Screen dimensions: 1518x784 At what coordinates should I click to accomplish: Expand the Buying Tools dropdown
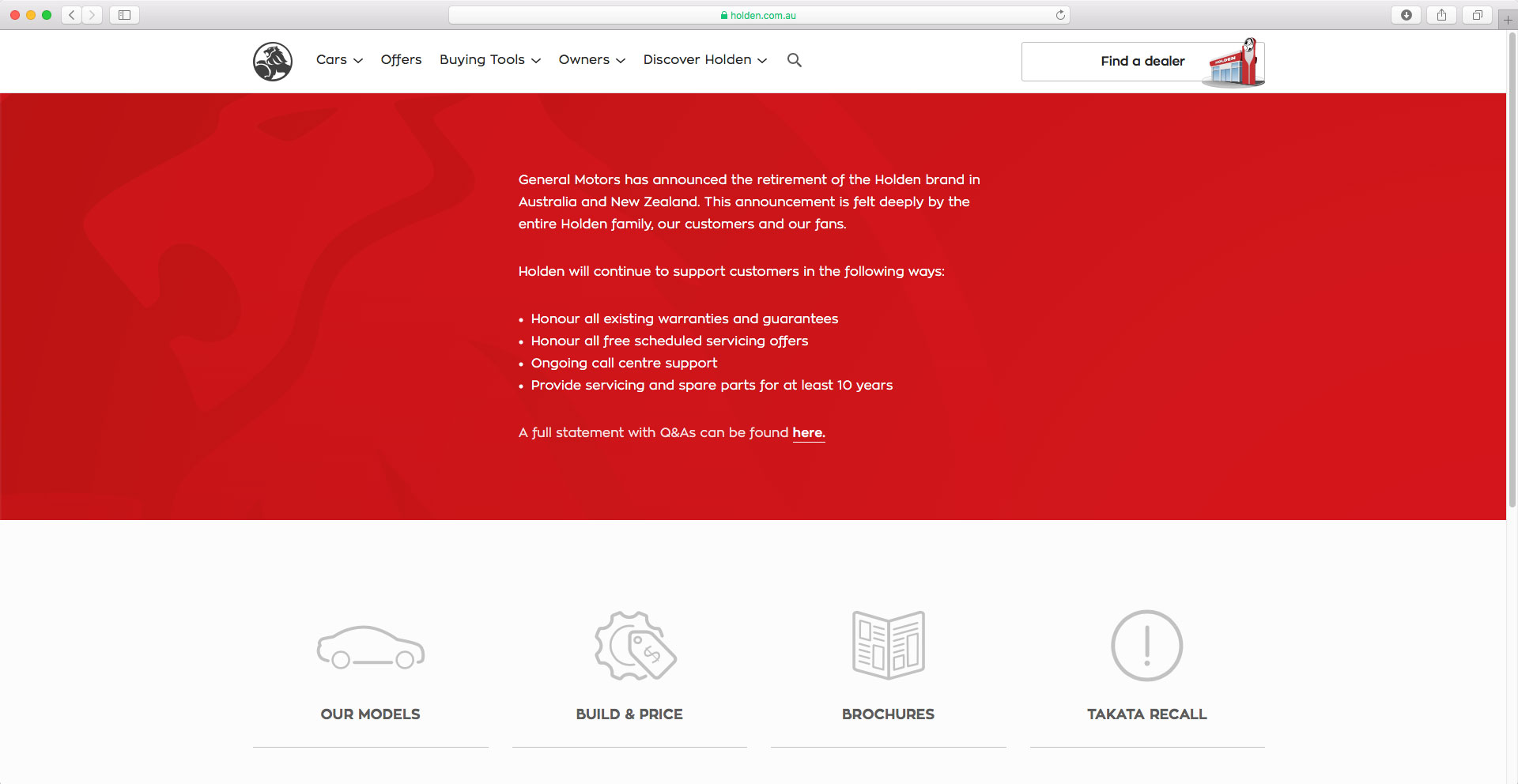coord(489,60)
